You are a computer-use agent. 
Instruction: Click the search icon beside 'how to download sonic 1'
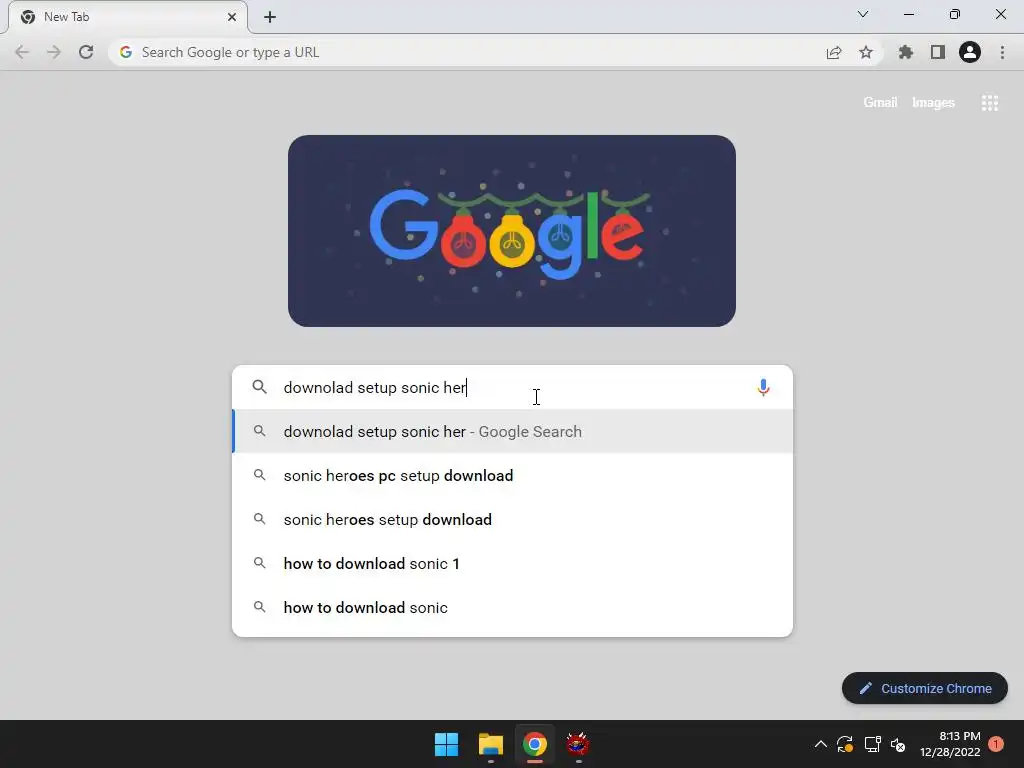click(259, 563)
